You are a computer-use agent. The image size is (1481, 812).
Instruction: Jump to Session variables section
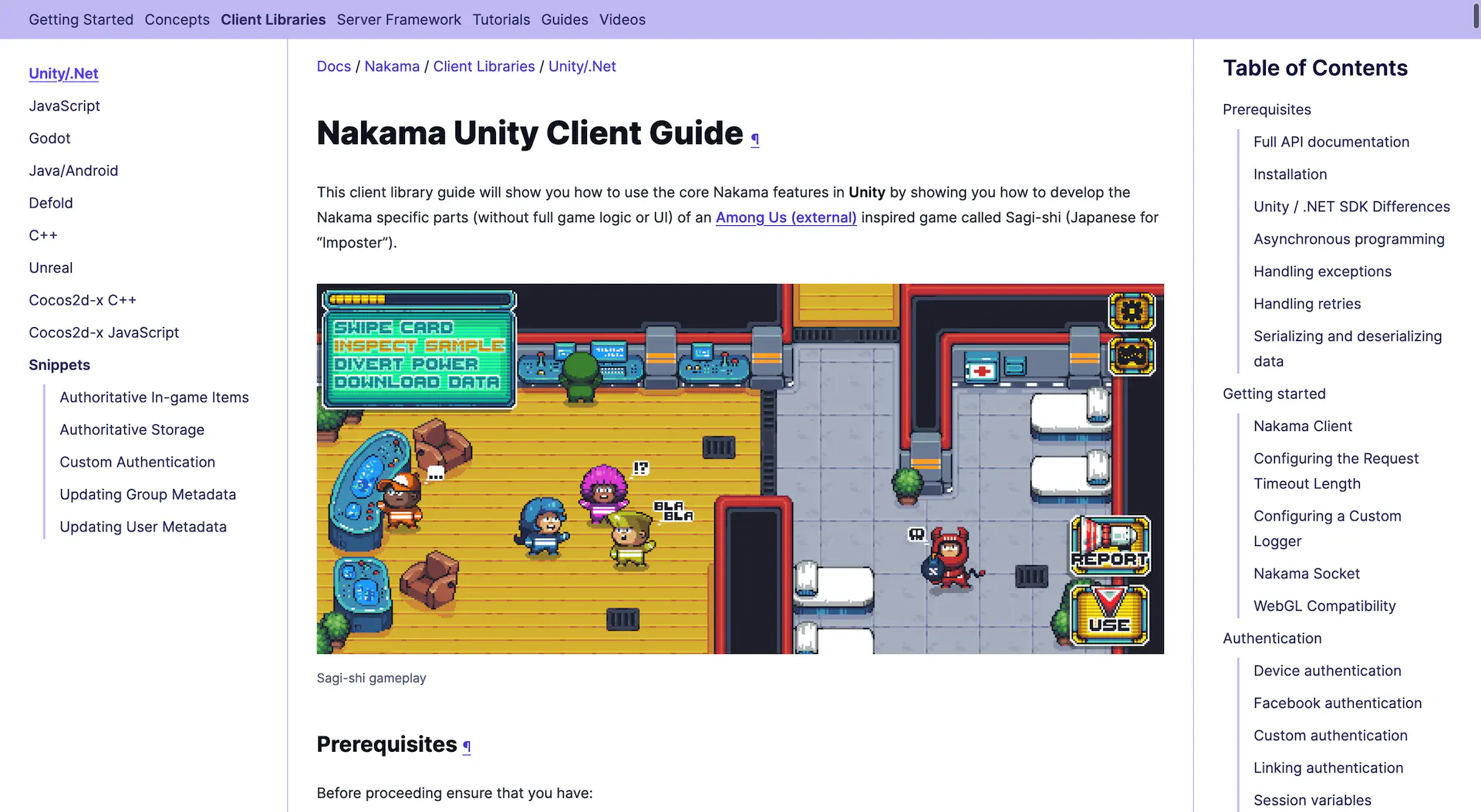tap(1312, 800)
